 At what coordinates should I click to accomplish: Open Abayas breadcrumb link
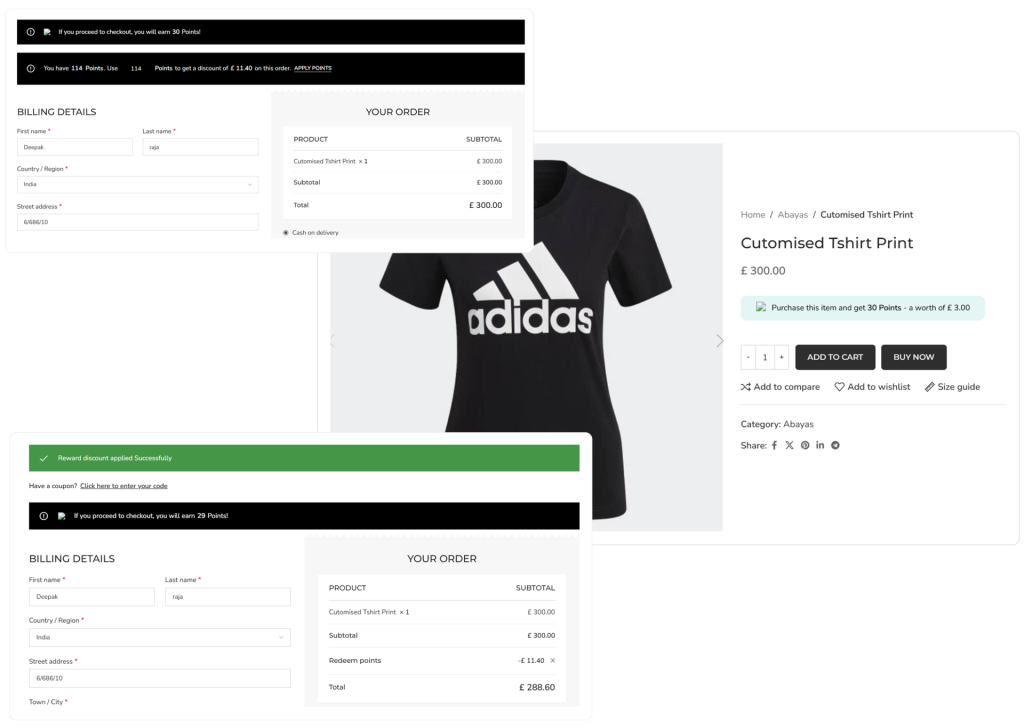[792, 215]
